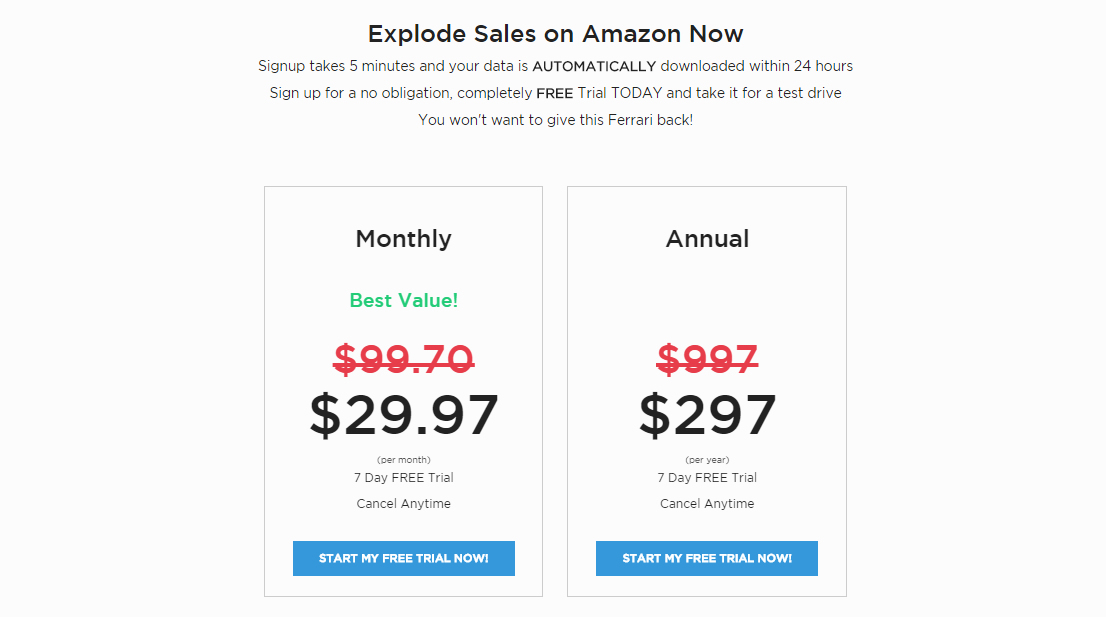Click the green Best Value! label
This screenshot has width=1106, height=617.
click(403, 300)
